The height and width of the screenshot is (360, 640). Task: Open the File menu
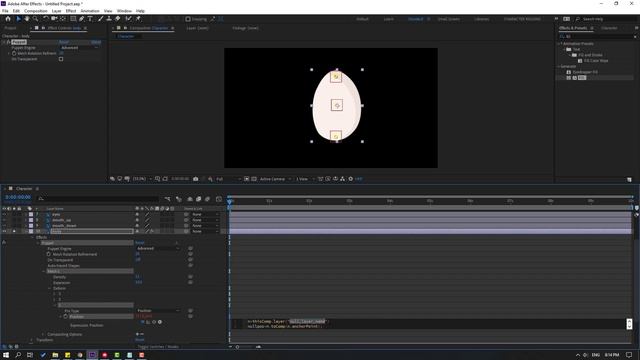tap(5, 11)
